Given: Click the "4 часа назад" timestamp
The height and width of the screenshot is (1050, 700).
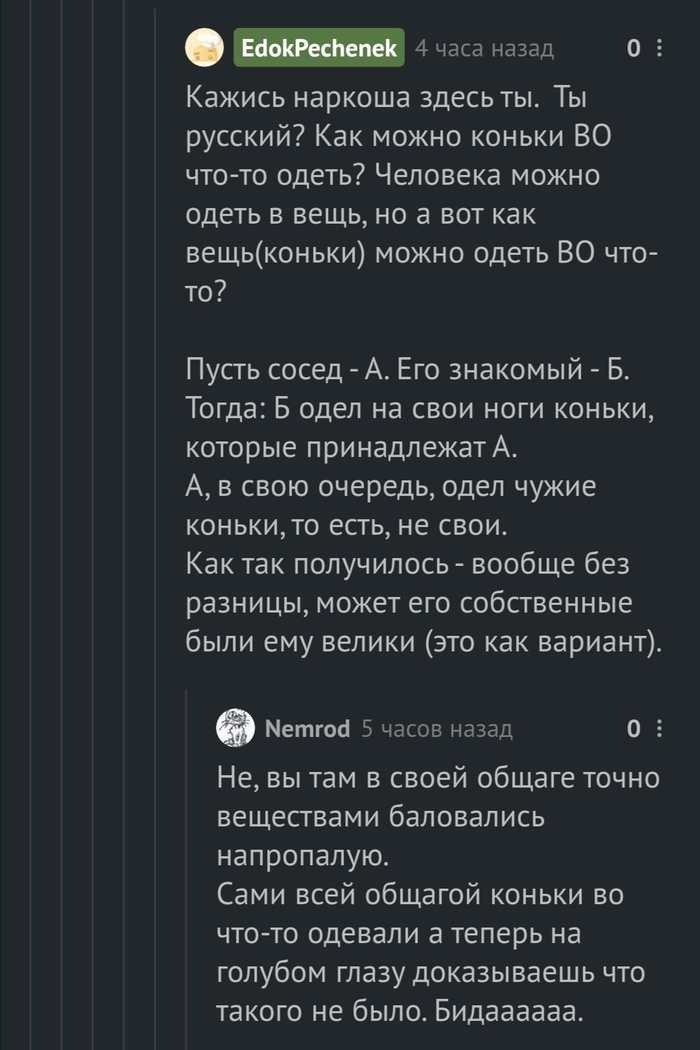Looking at the screenshot, I should pos(483,48).
